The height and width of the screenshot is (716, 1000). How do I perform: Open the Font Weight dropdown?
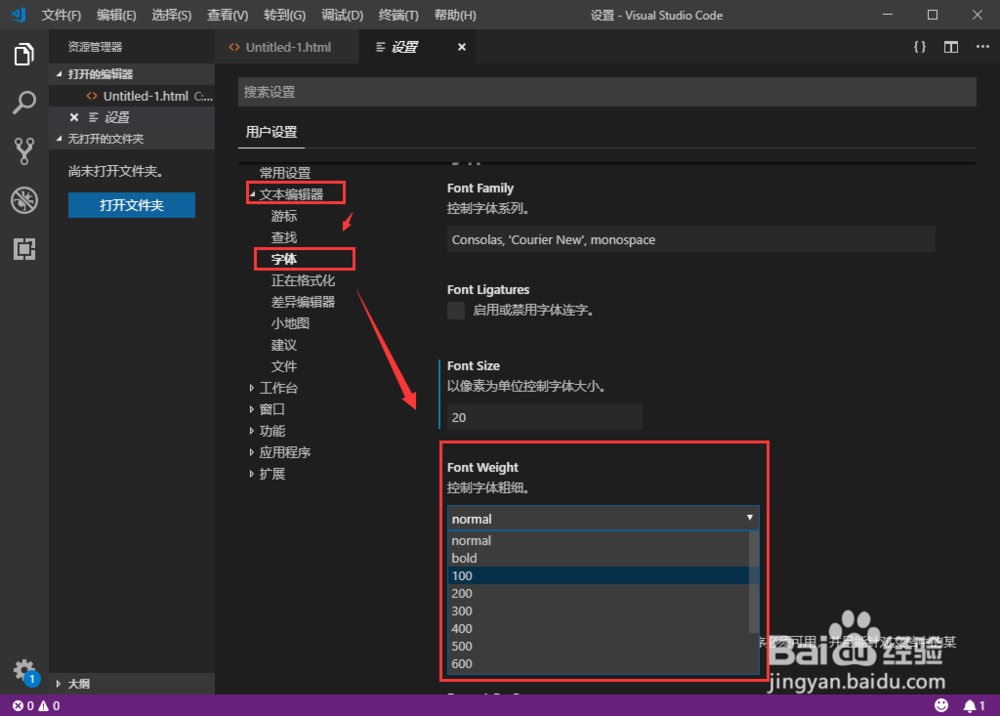coord(603,519)
